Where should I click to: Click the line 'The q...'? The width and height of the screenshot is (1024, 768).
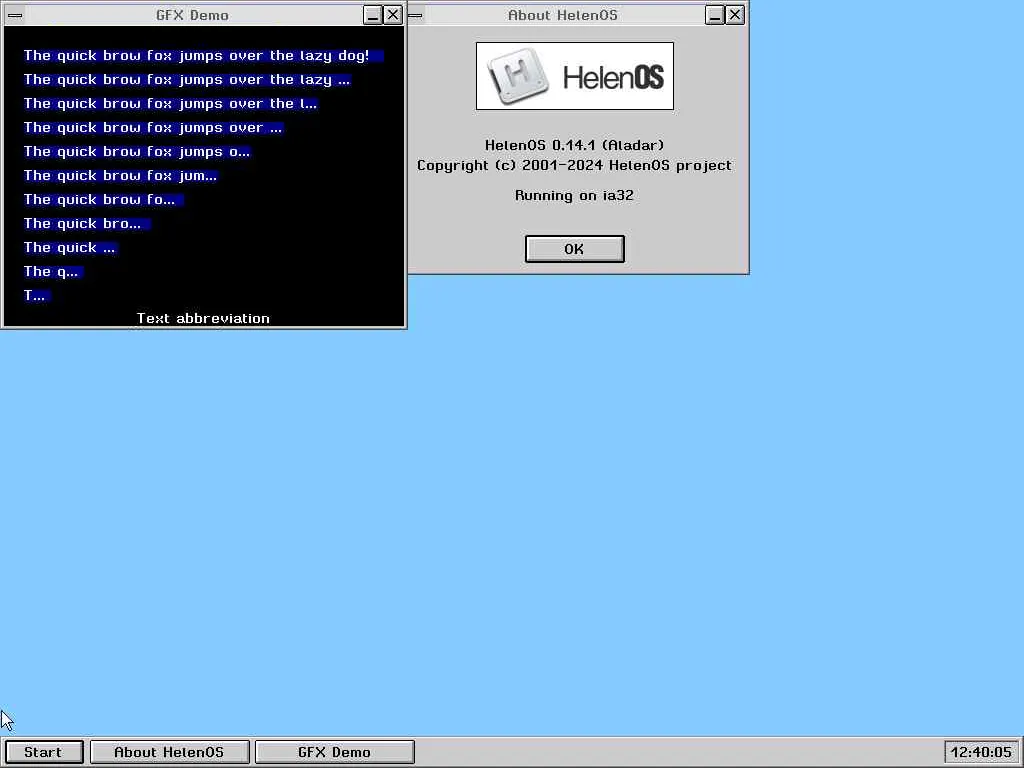pyautogui.click(x=54, y=271)
